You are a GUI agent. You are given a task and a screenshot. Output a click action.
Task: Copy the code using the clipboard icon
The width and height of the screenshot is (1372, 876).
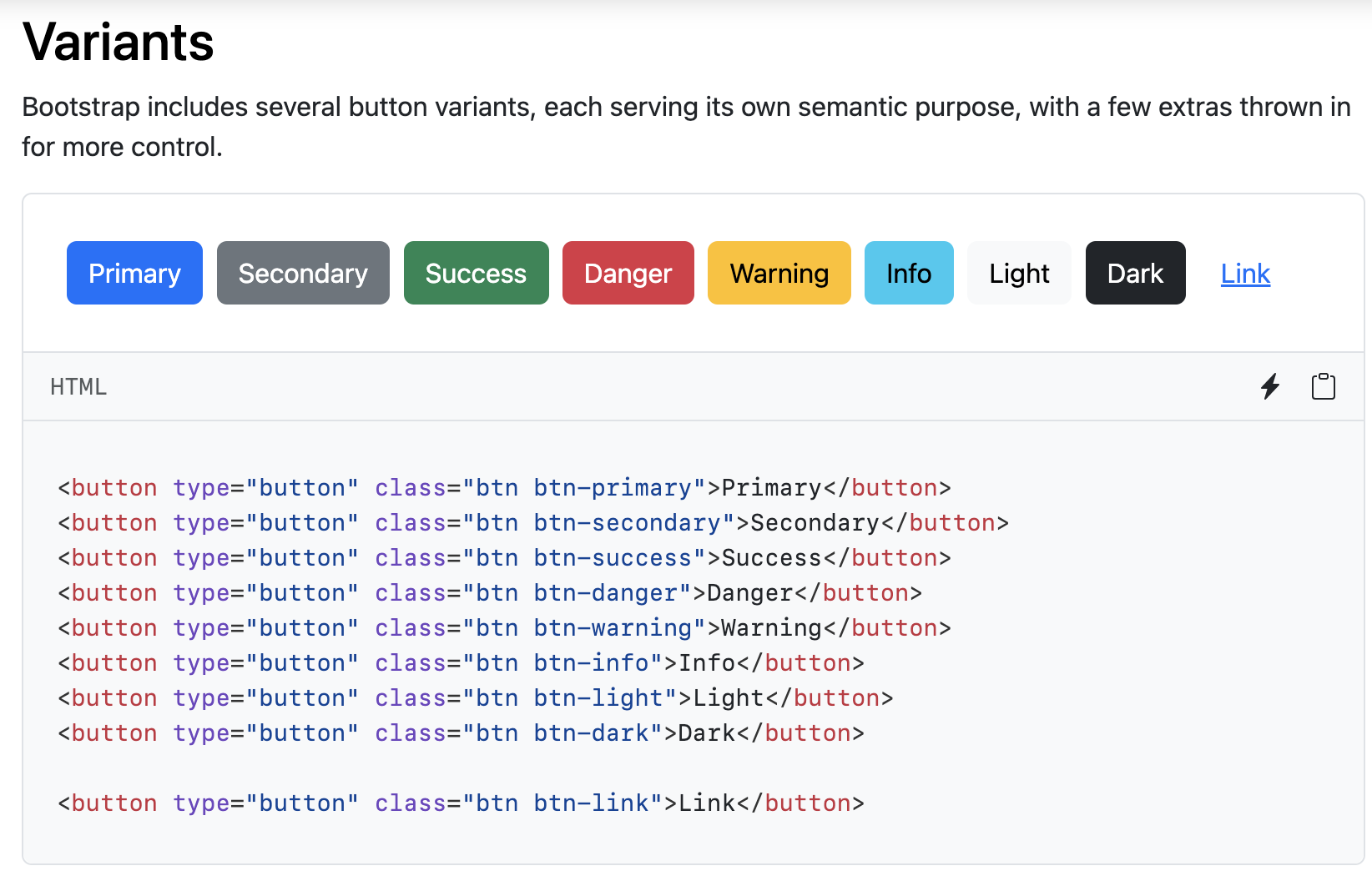click(1324, 386)
